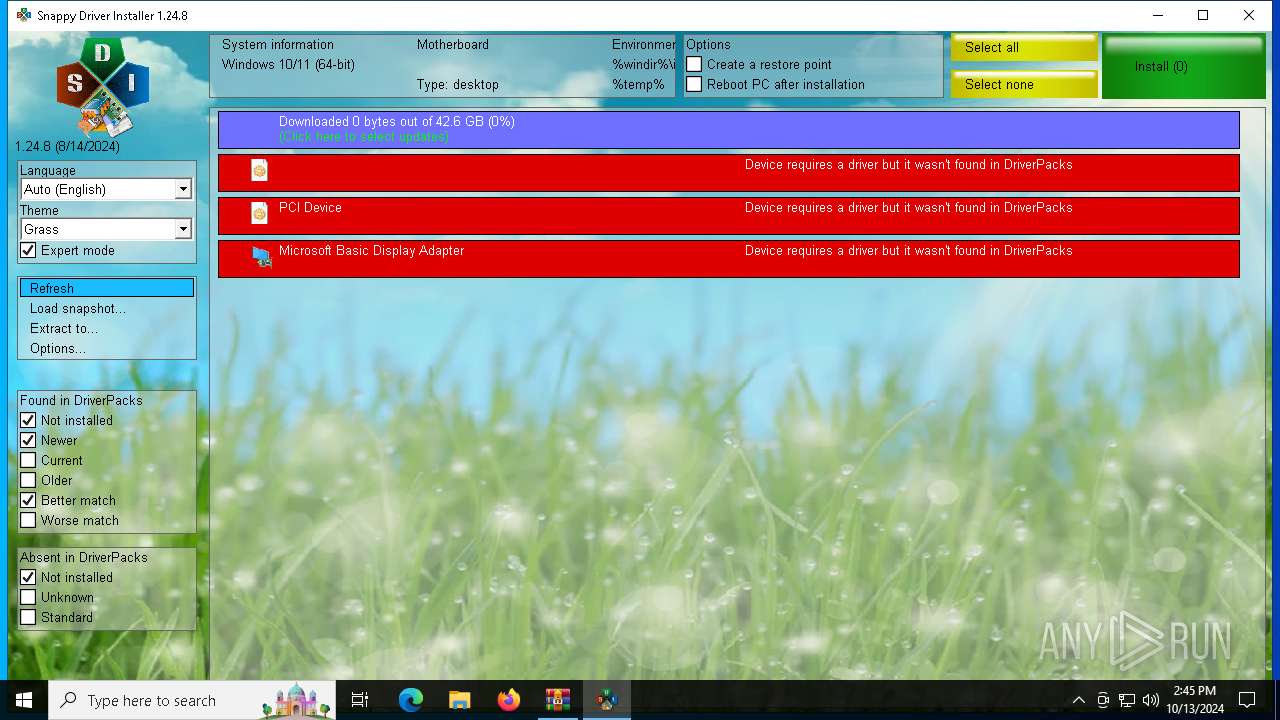This screenshot has width=1280, height=720.
Task: Click the unnamed device driver row icon
Action: click(x=259, y=170)
